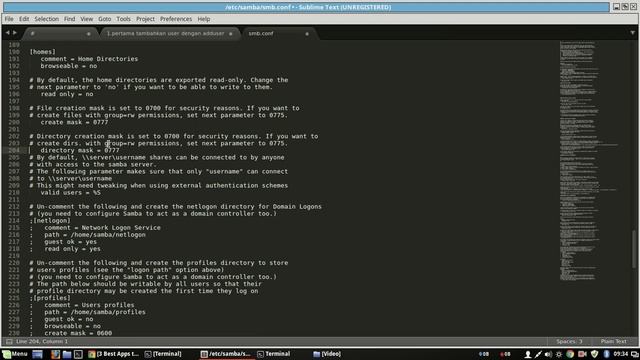Close the smb.conf tab using its dot

click(307, 34)
